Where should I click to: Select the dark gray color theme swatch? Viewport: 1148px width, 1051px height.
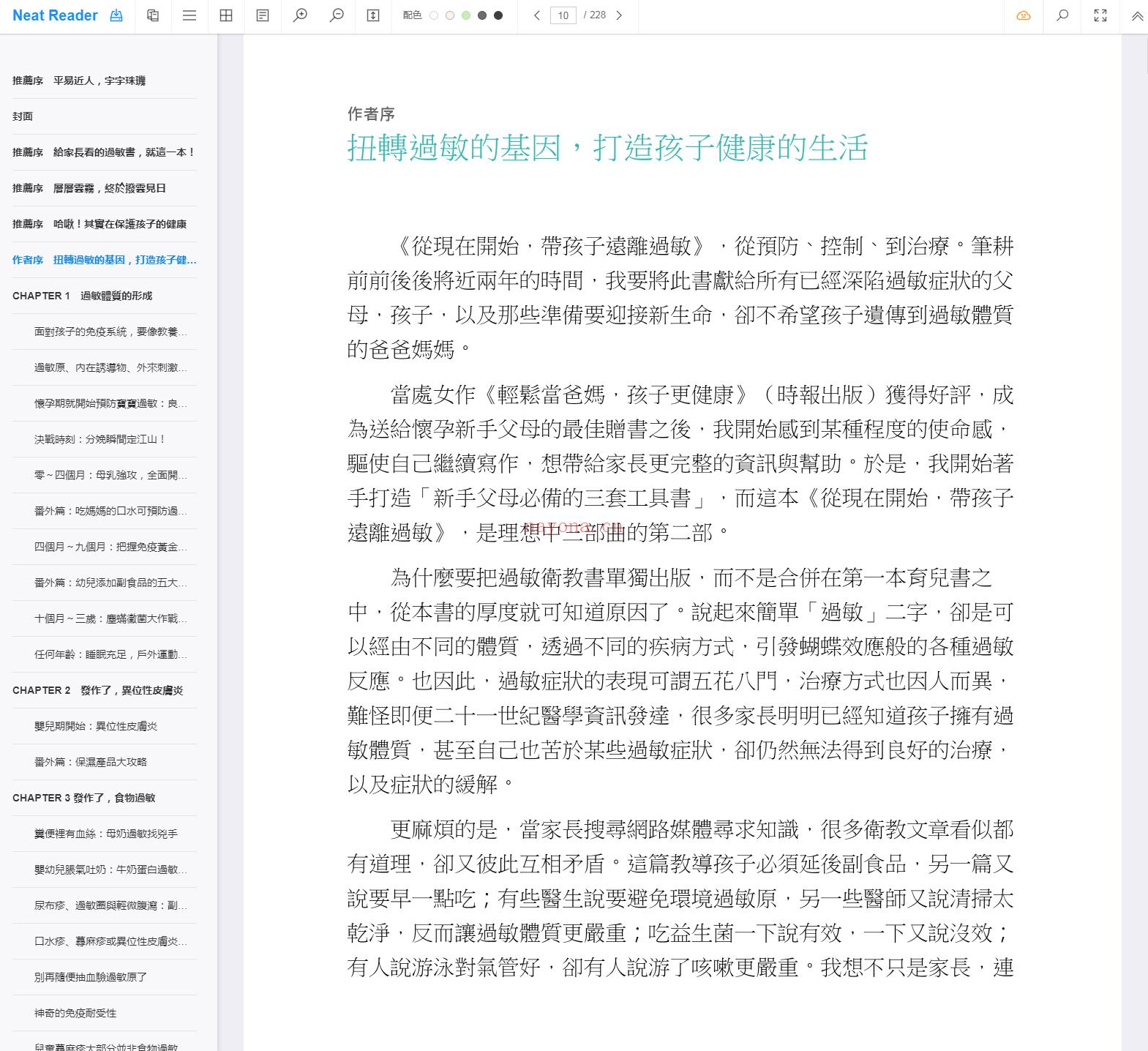click(x=482, y=15)
